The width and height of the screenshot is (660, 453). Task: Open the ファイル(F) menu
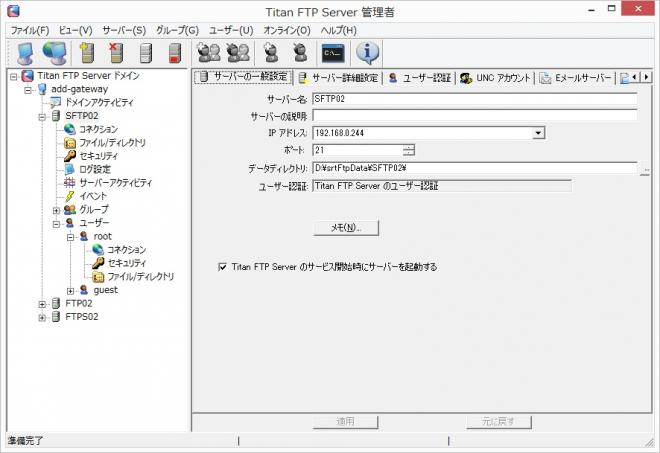point(30,30)
